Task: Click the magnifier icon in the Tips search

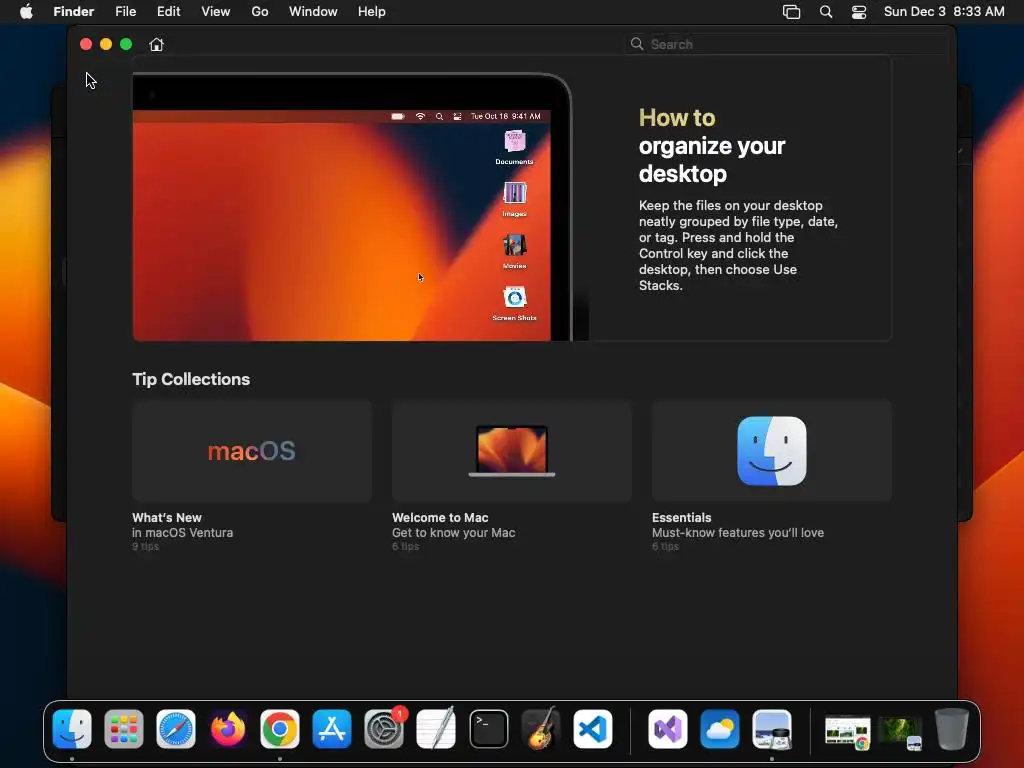Action: pos(637,44)
